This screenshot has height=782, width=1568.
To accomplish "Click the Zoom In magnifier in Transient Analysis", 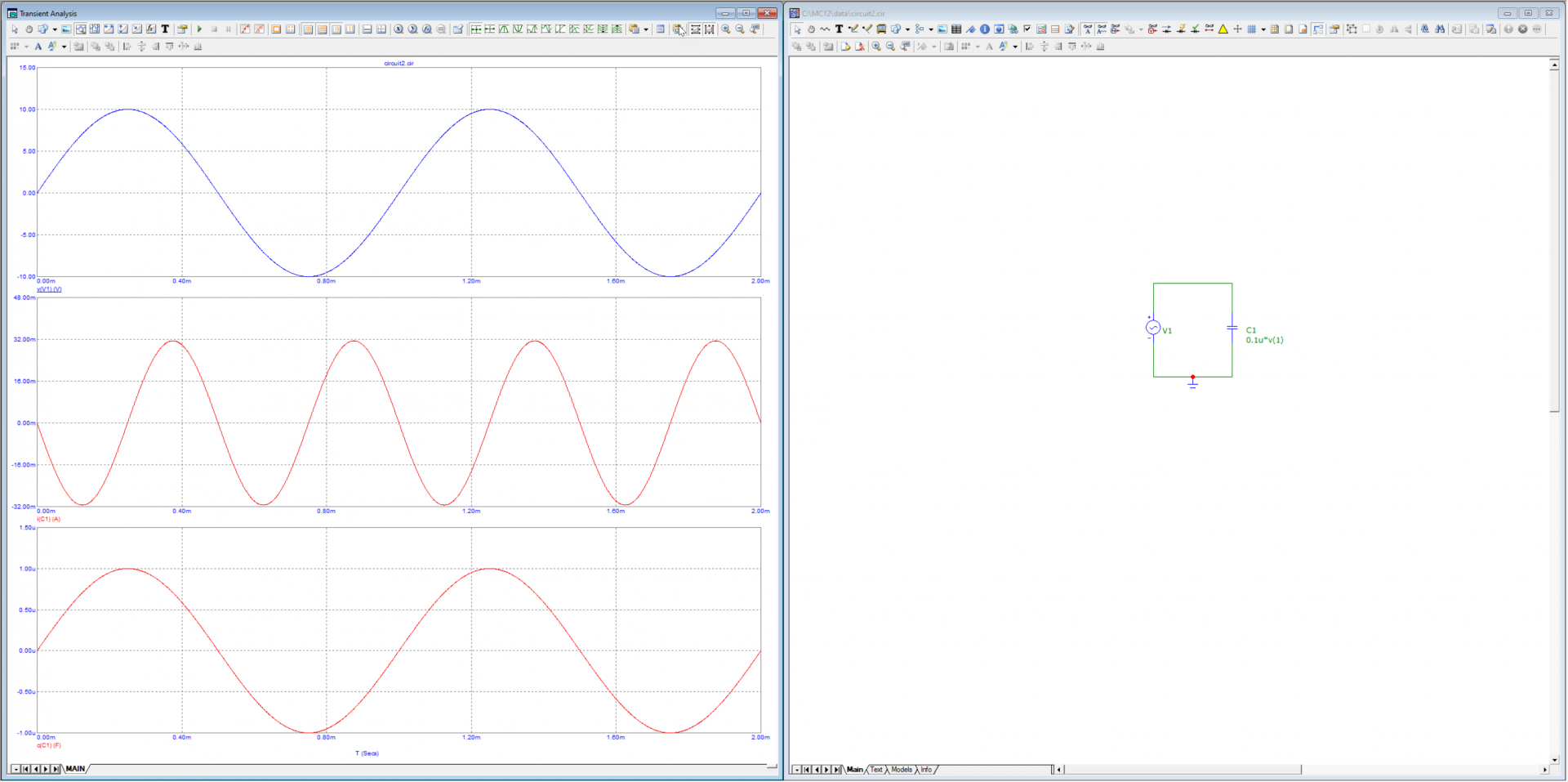I will [725, 29].
